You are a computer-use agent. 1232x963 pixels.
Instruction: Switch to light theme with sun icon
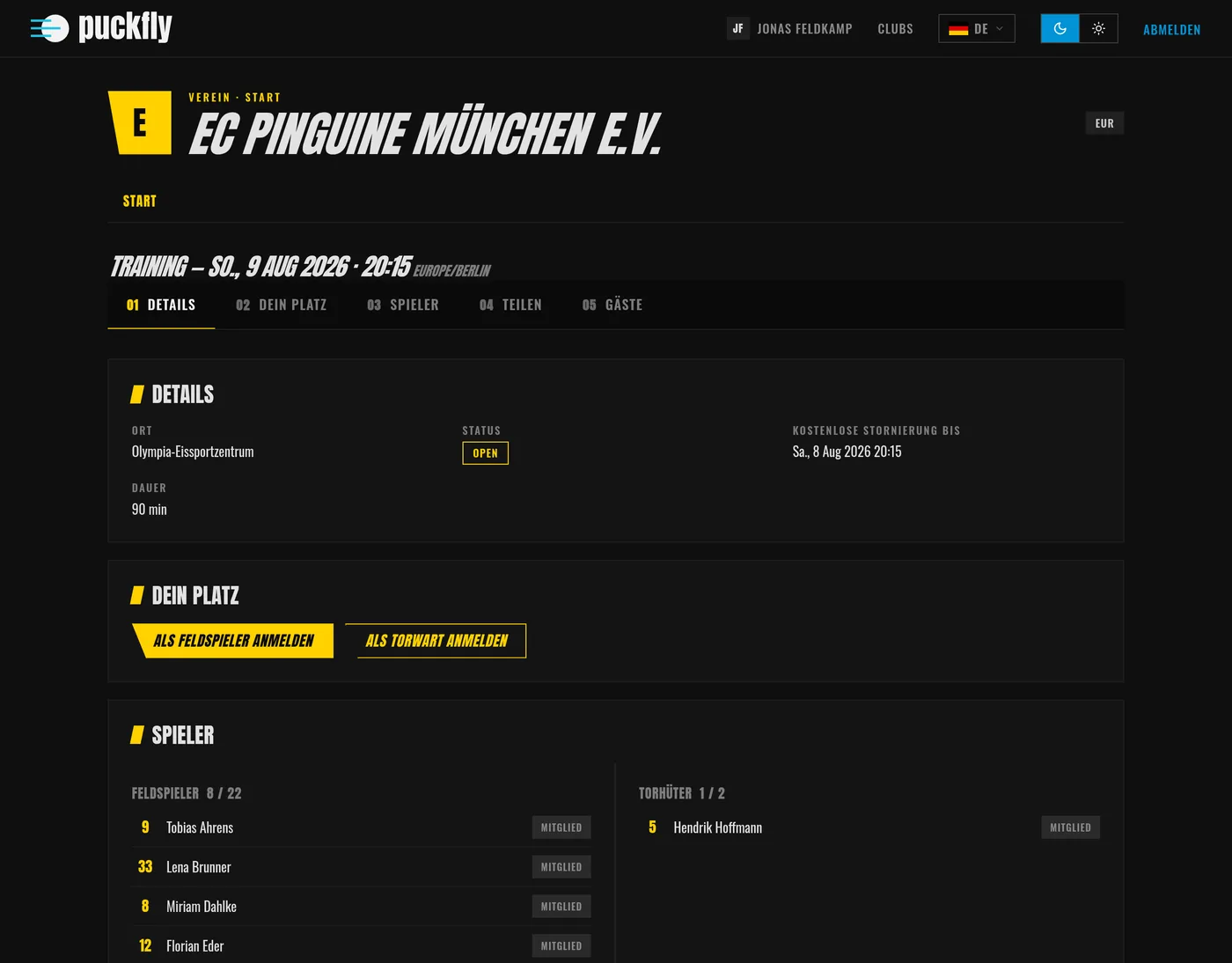[x=1098, y=28]
